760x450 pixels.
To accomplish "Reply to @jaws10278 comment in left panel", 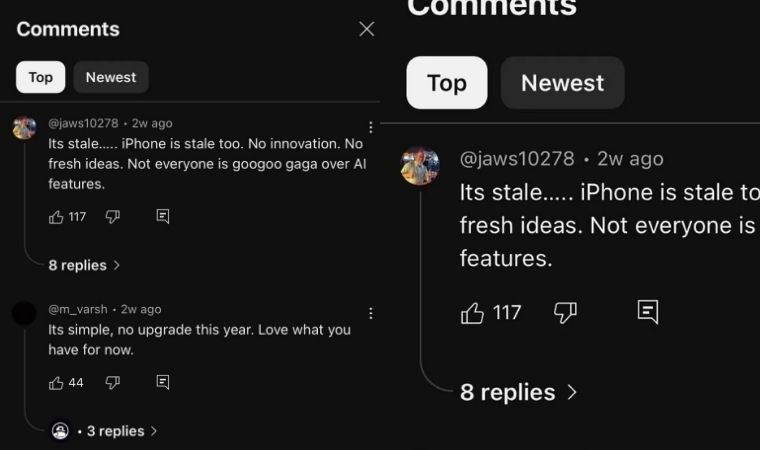I will click(163, 216).
